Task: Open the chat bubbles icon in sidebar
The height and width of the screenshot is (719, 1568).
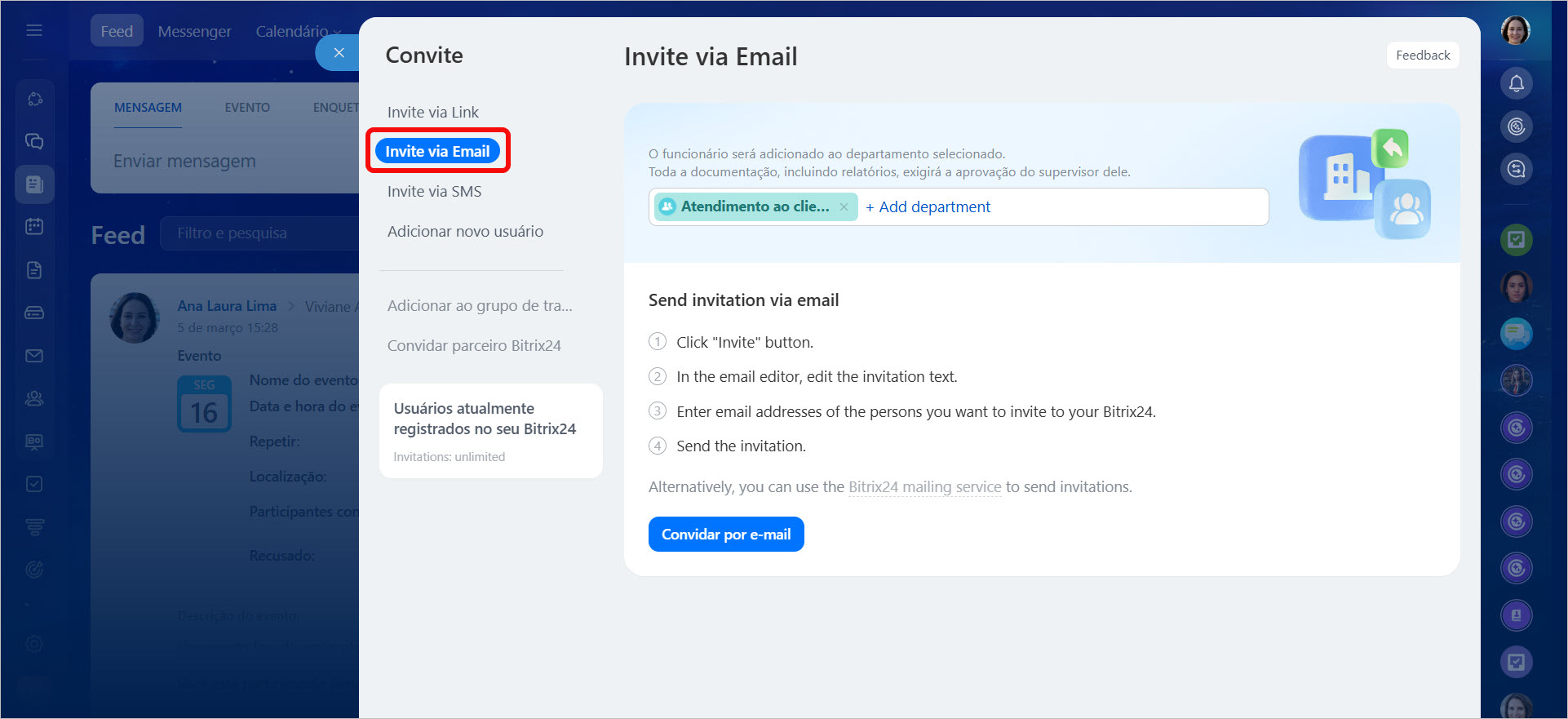Action: [34, 141]
